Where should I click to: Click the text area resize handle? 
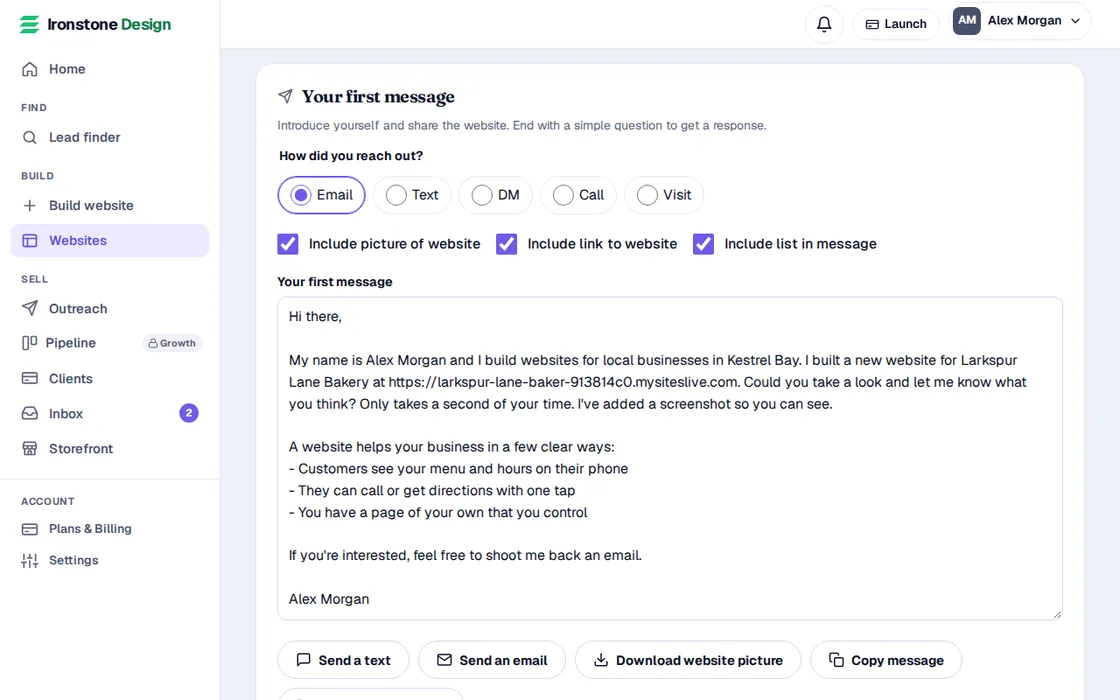[1057, 614]
